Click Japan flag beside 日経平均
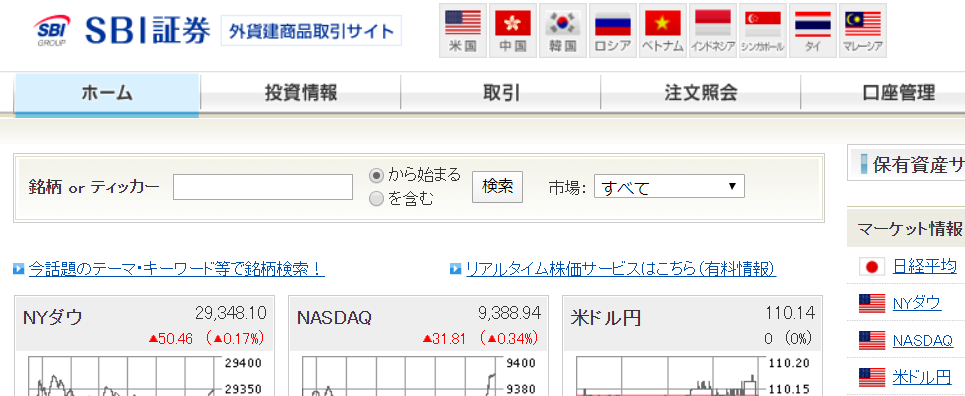 [x=871, y=267]
